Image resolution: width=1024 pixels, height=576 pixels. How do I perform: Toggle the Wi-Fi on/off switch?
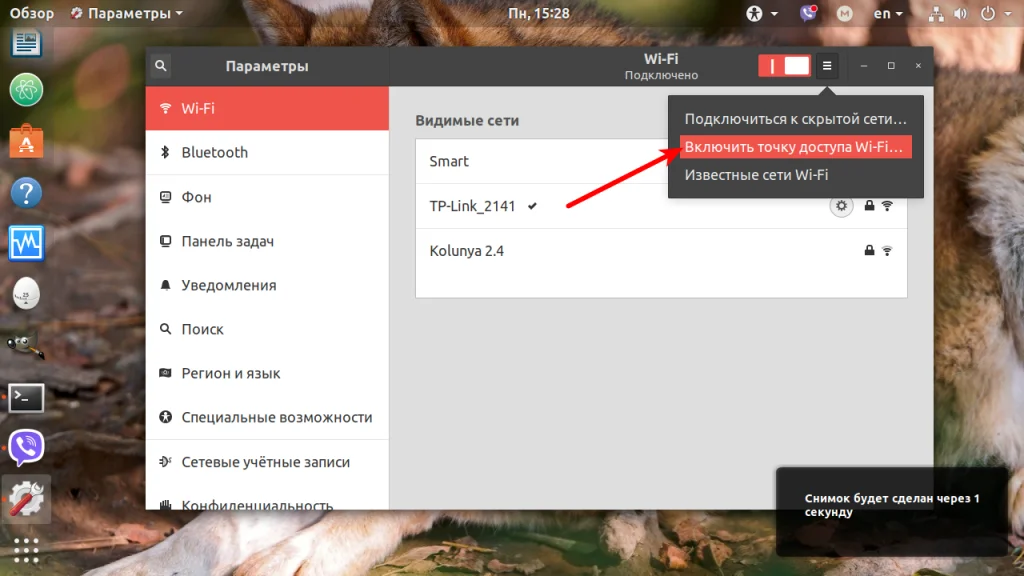784,65
